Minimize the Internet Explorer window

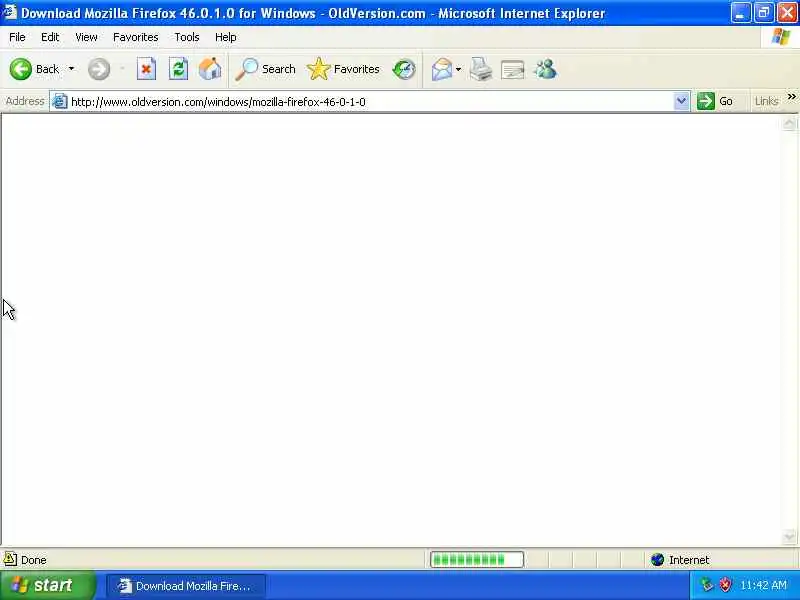click(740, 13)
